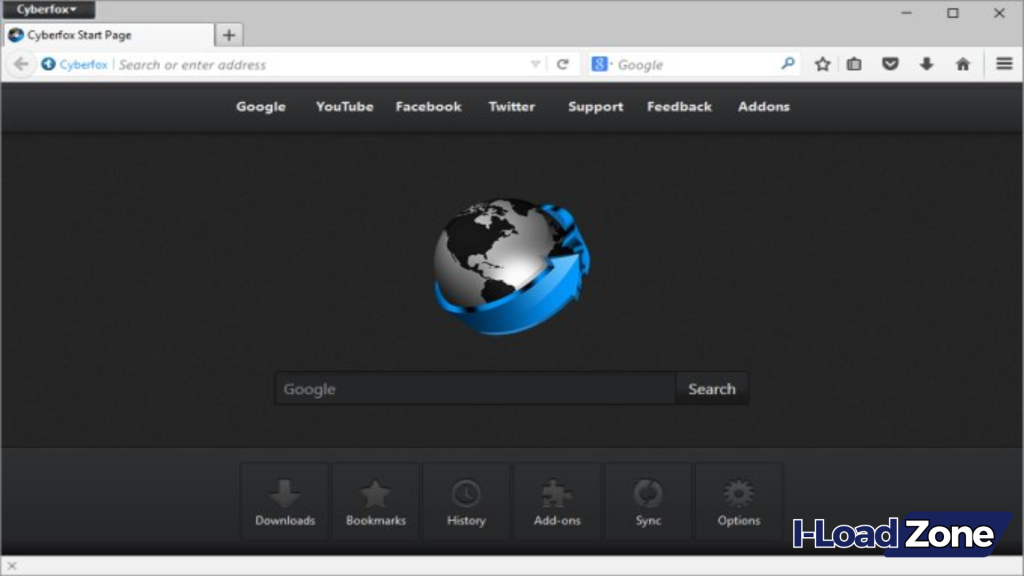View browsing History using the clock tile

(x=466, y=500)
